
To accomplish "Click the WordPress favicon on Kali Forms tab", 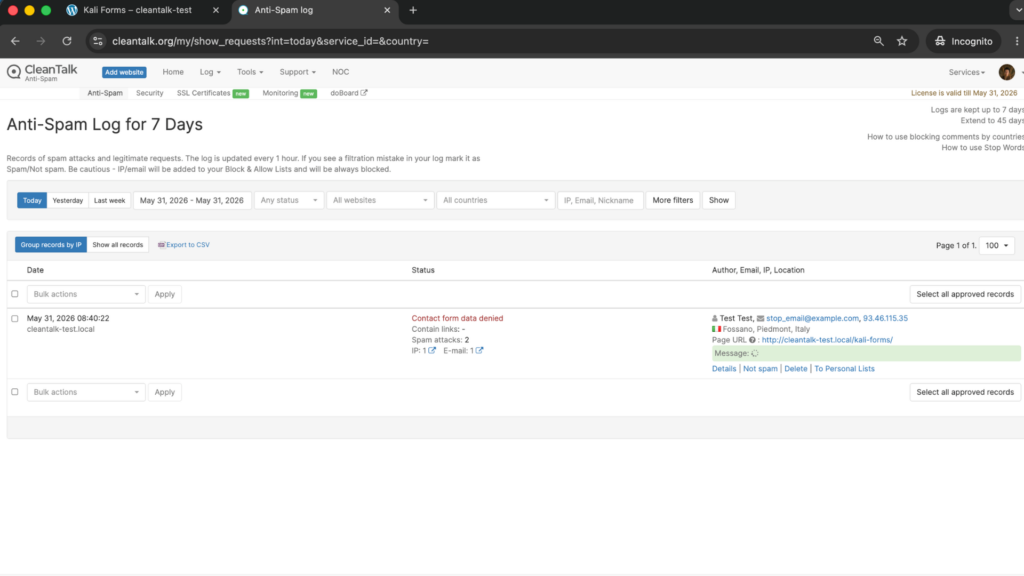I will coord(72,10).
